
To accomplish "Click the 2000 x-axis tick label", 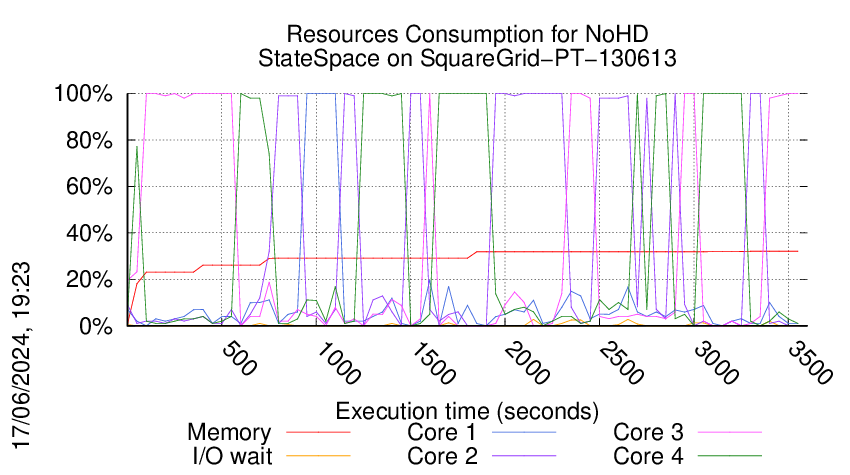I will pyautogui.click(x=527, y=363).
